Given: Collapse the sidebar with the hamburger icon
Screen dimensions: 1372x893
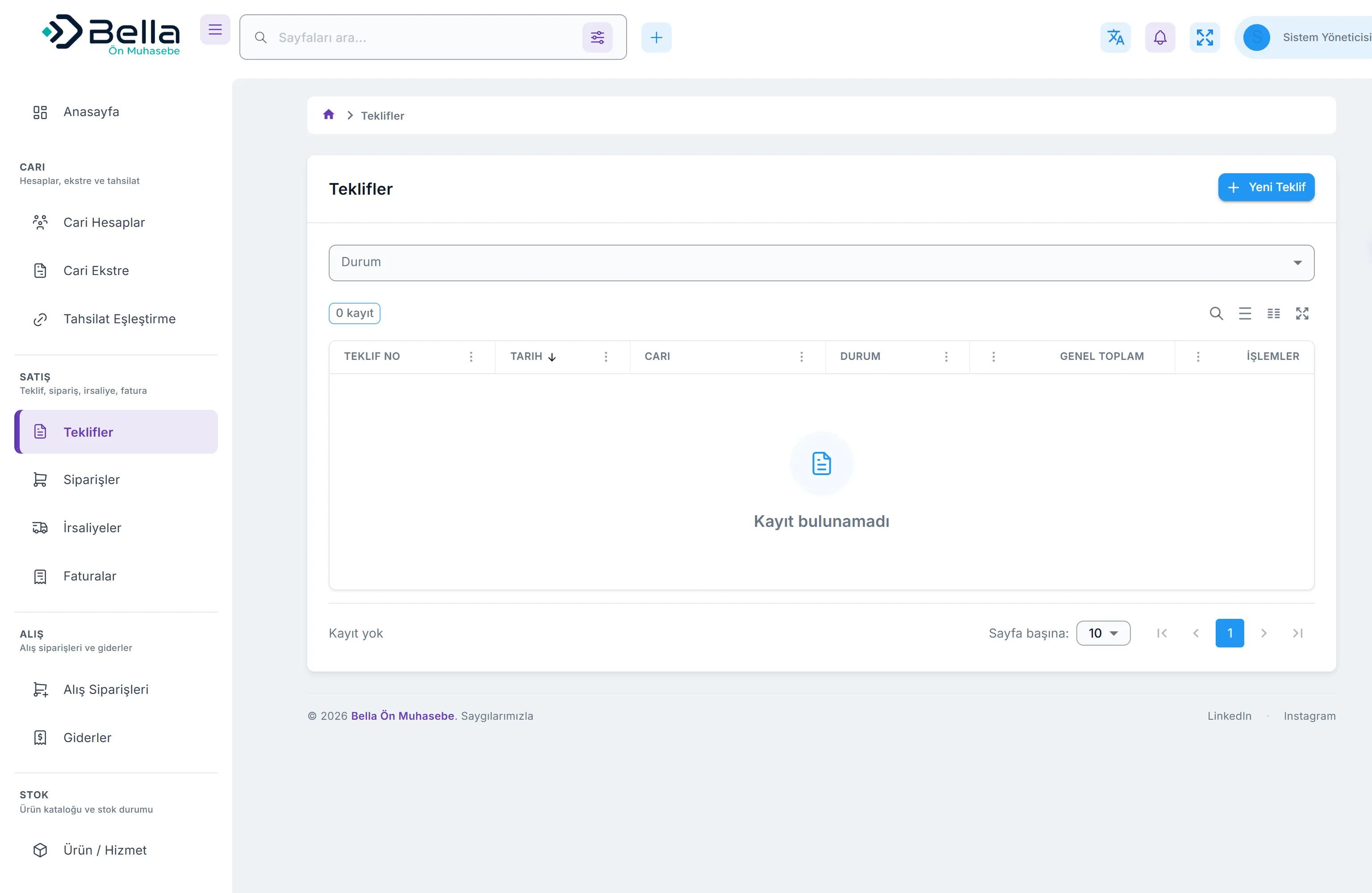Looking at the screenshot, I should tap(215, 29).
